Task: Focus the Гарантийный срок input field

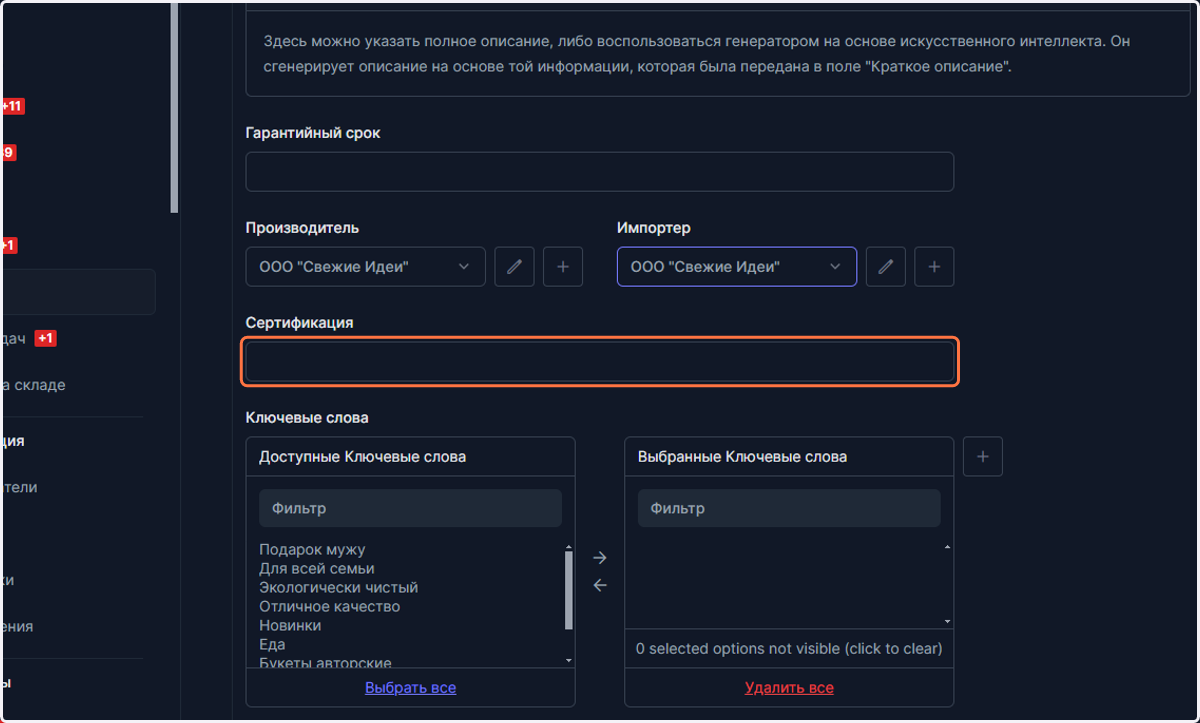Action: click(x=600, y=172)
